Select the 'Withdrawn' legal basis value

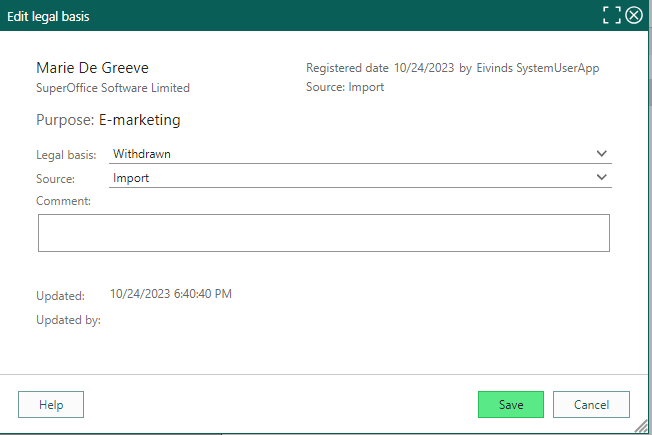click(141, 154)
